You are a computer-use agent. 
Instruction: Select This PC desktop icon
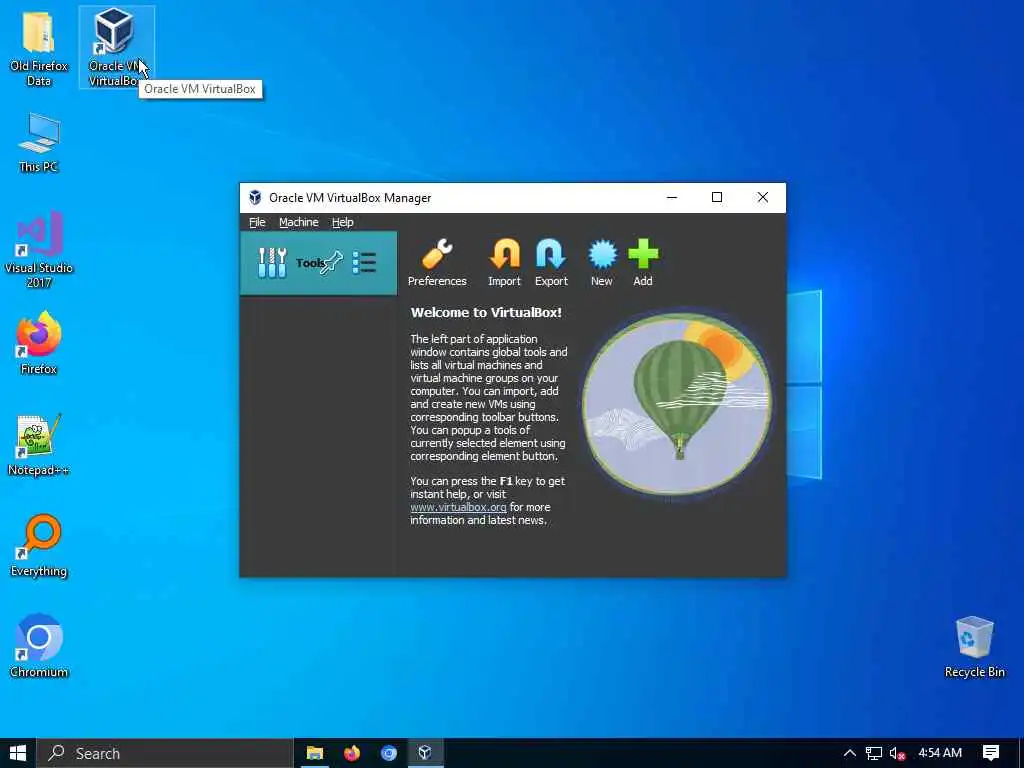39,142
